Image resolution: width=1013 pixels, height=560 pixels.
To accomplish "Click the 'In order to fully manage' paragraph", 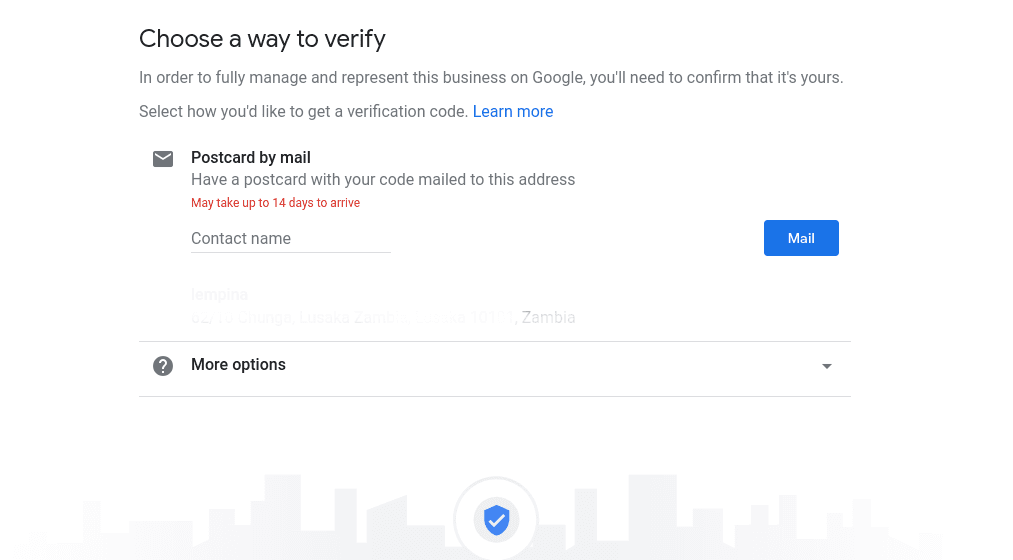I will pos(490,78).
